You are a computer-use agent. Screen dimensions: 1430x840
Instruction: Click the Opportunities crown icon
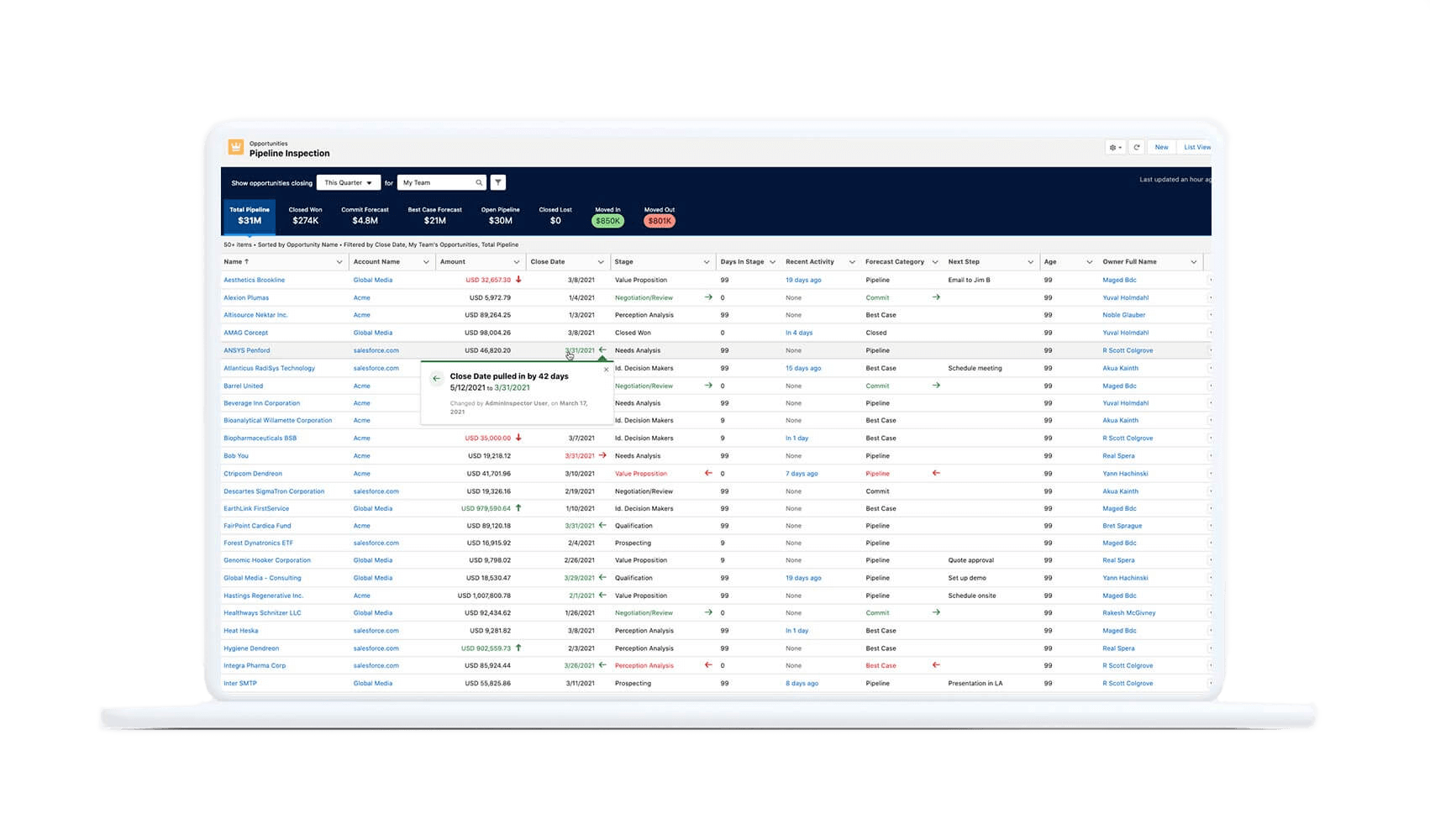point(236,148)
